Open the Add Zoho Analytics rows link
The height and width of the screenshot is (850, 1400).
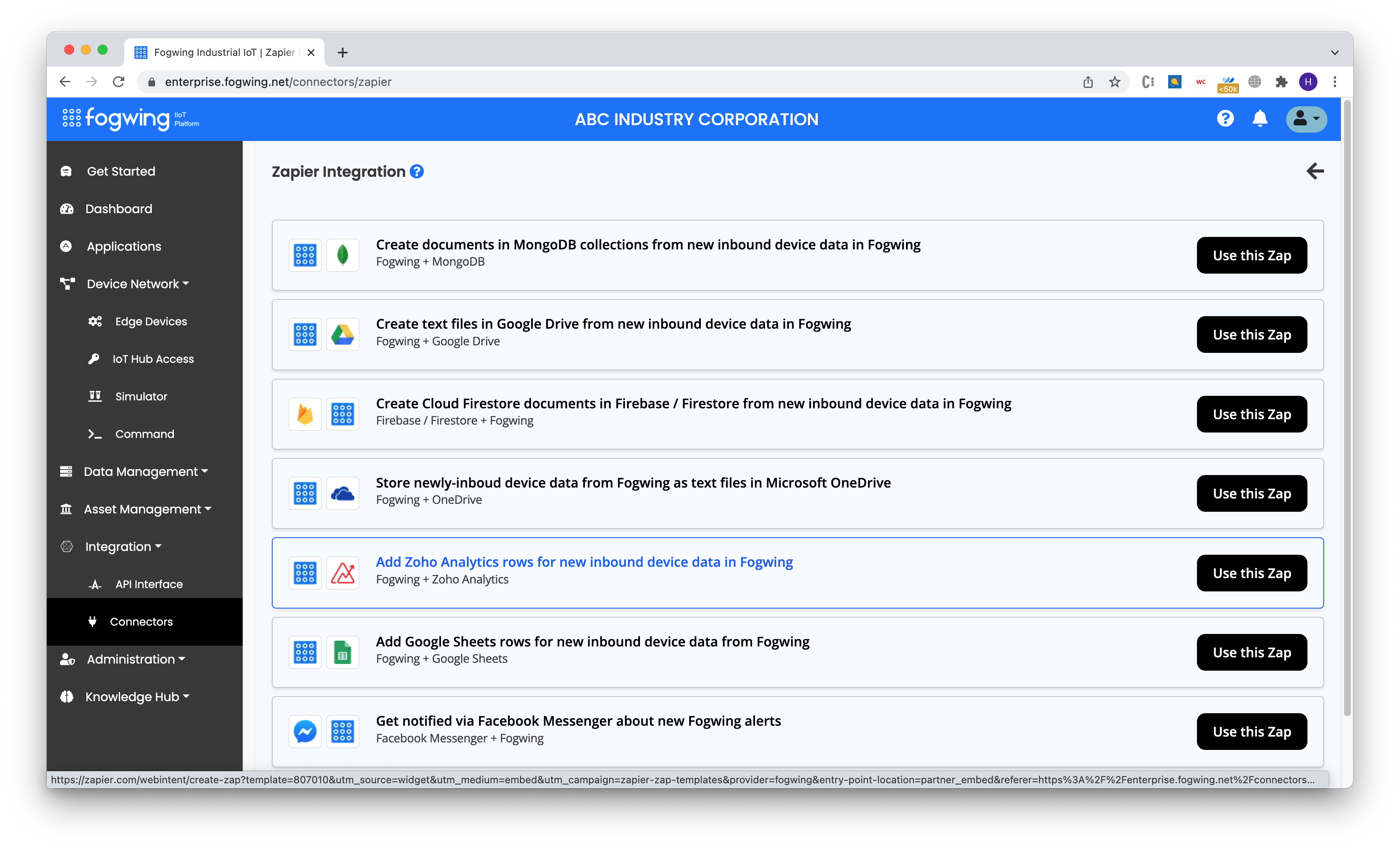(x=584, y=562)
